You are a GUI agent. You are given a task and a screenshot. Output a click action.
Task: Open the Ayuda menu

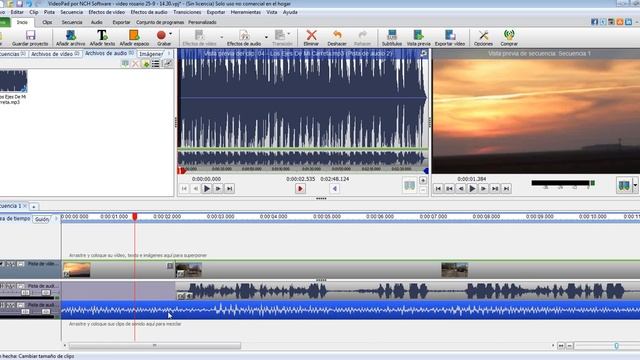[290, 12]
